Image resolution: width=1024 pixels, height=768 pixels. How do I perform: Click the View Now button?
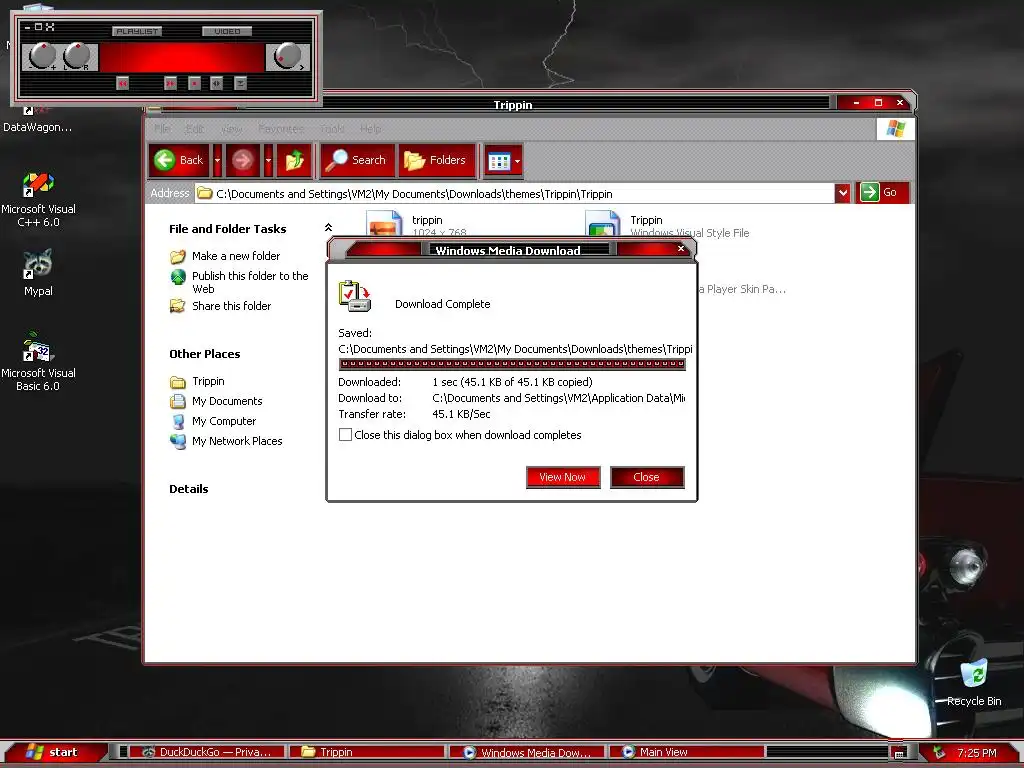563,477
